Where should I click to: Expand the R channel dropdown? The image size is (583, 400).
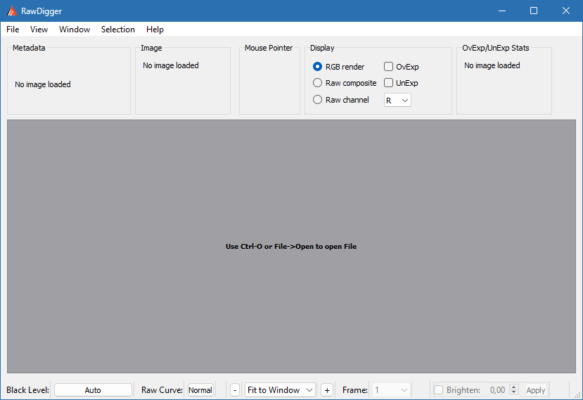coord(397,100)
